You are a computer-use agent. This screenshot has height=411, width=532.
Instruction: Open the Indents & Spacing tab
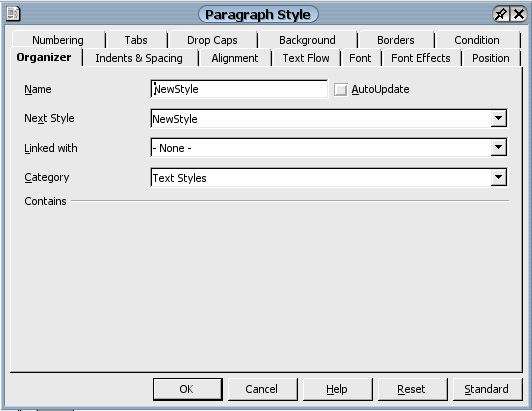click(x=139, y=58)
